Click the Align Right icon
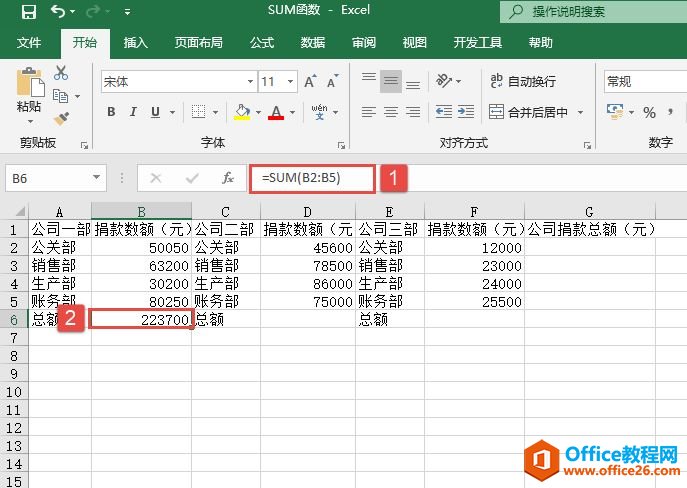 click(413, 112)
